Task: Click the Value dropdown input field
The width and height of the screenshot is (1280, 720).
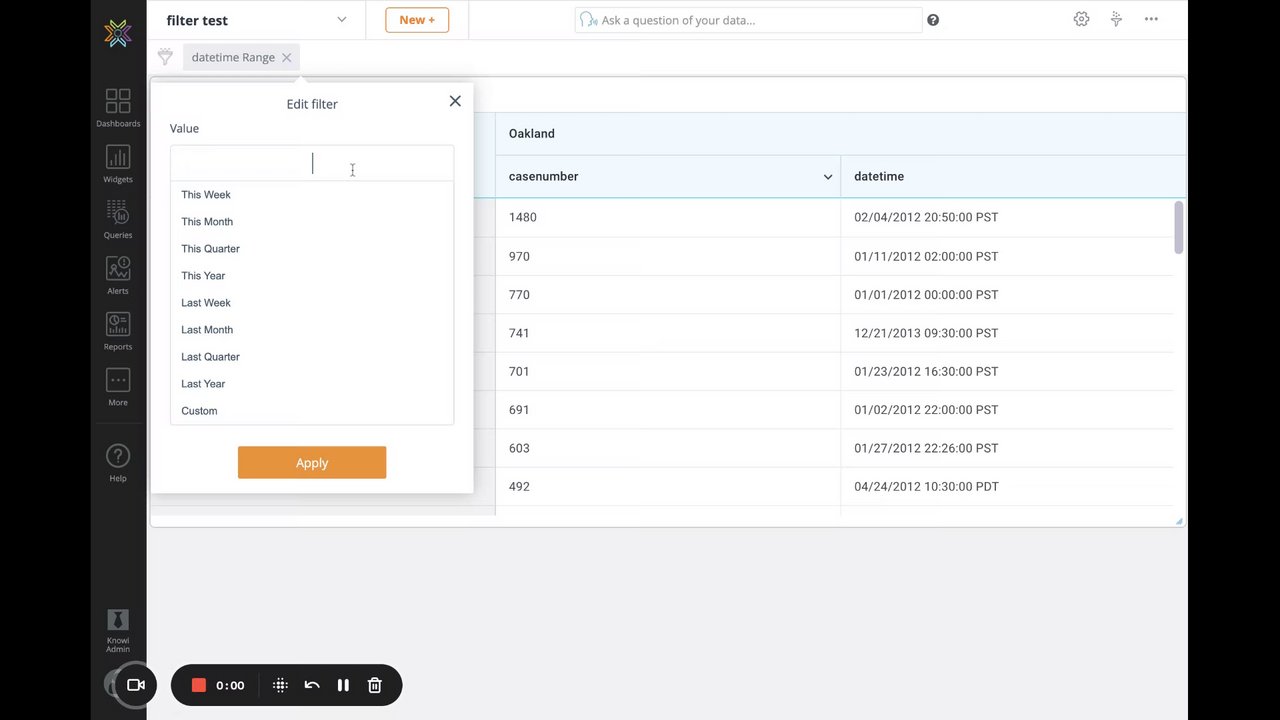Action: pos(312,164)
